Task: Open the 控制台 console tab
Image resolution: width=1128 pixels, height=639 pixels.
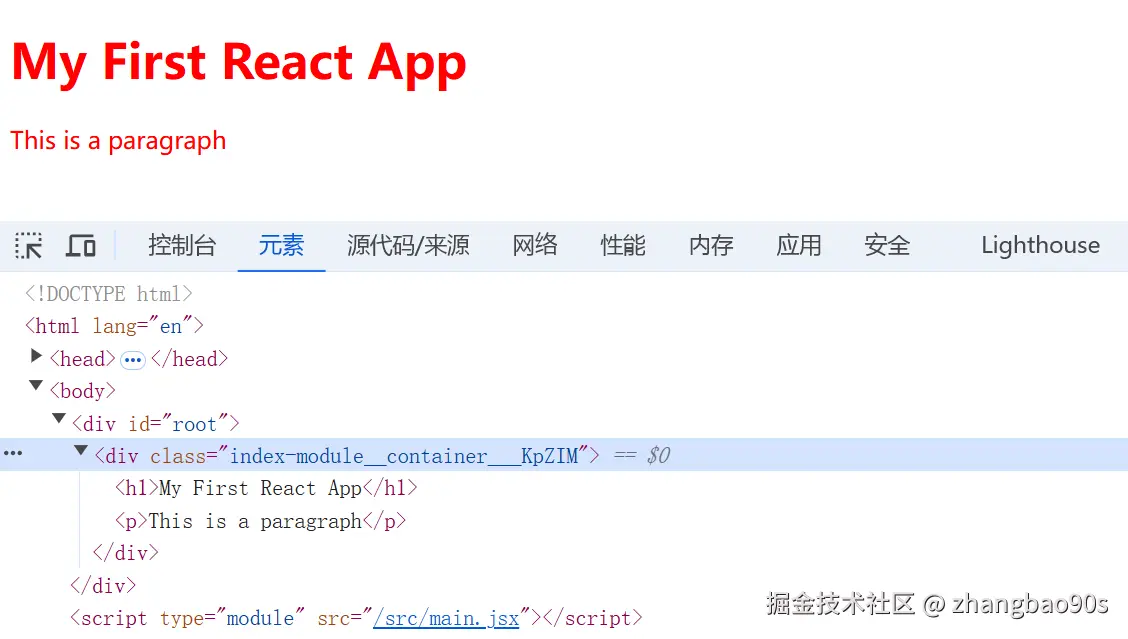Action: click(x=182, y=245)
